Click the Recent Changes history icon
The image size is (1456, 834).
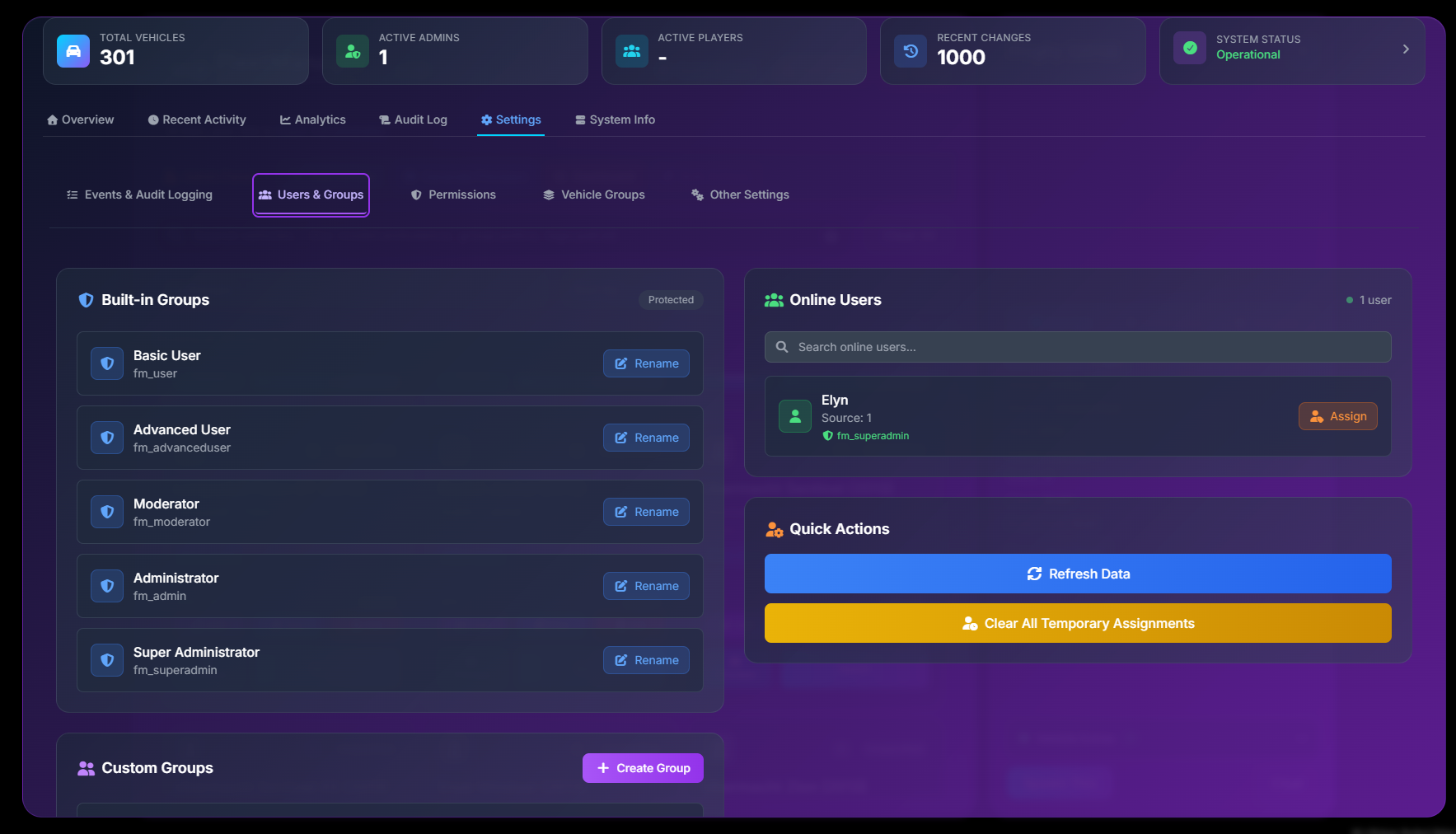click(x=911, y=51)
